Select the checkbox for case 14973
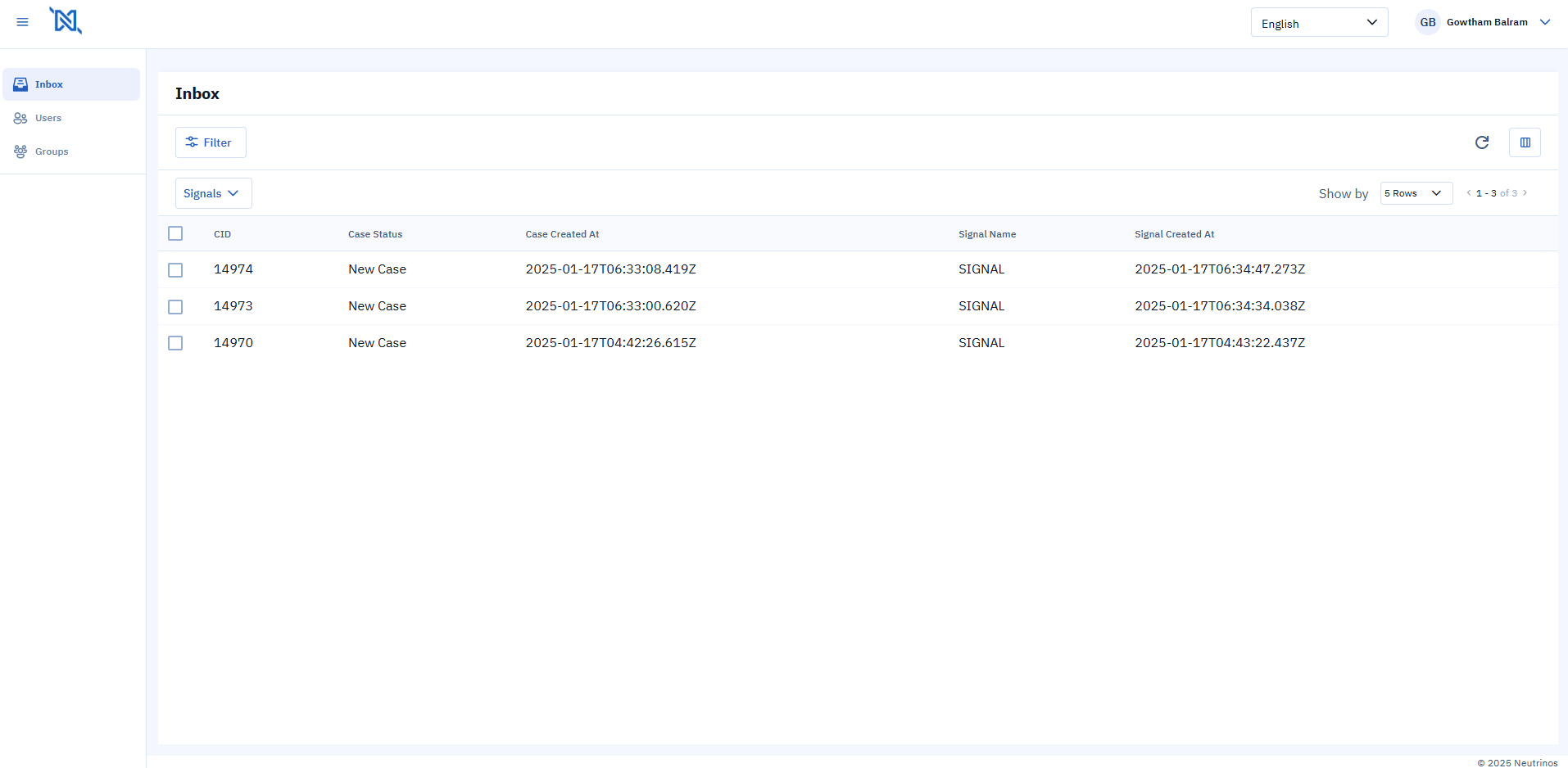The width and height of the screenshot is (1568, 768). click(175, 307)
